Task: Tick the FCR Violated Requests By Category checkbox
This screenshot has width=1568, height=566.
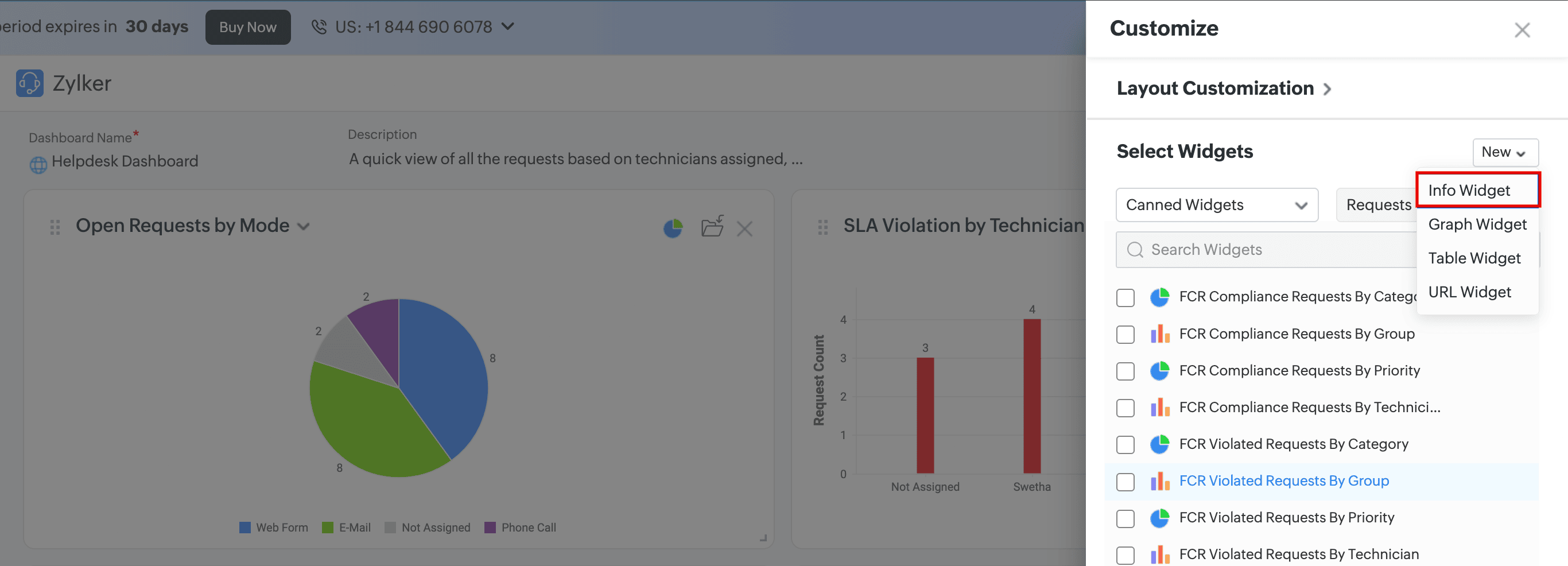Action: click(1125, 445)
